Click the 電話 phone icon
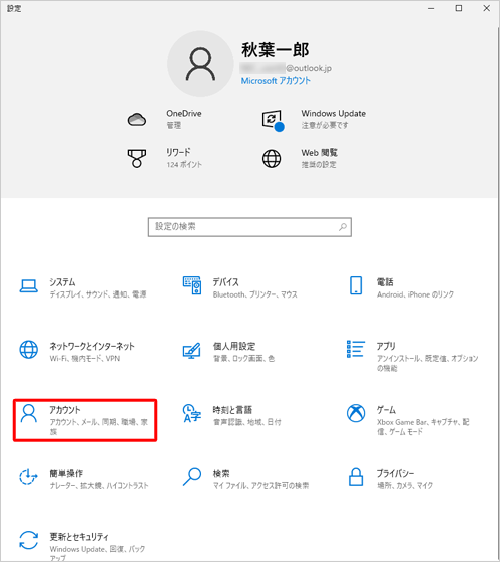Image resolution: width=500 pixels, height=562 pixels. 356,285
